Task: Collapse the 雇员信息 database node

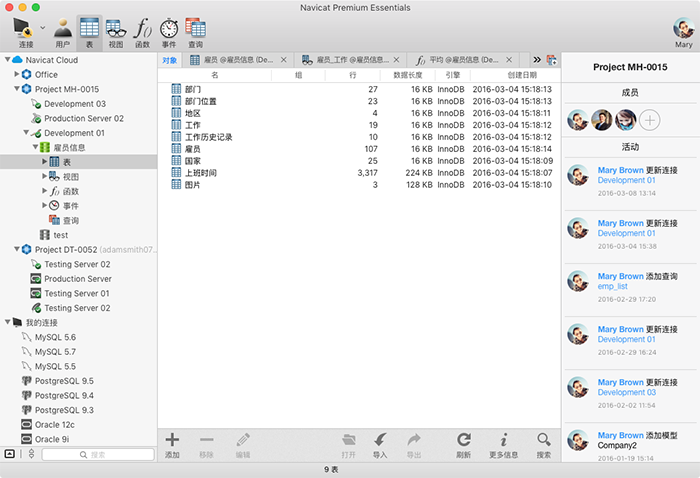Action: point(35,147)
